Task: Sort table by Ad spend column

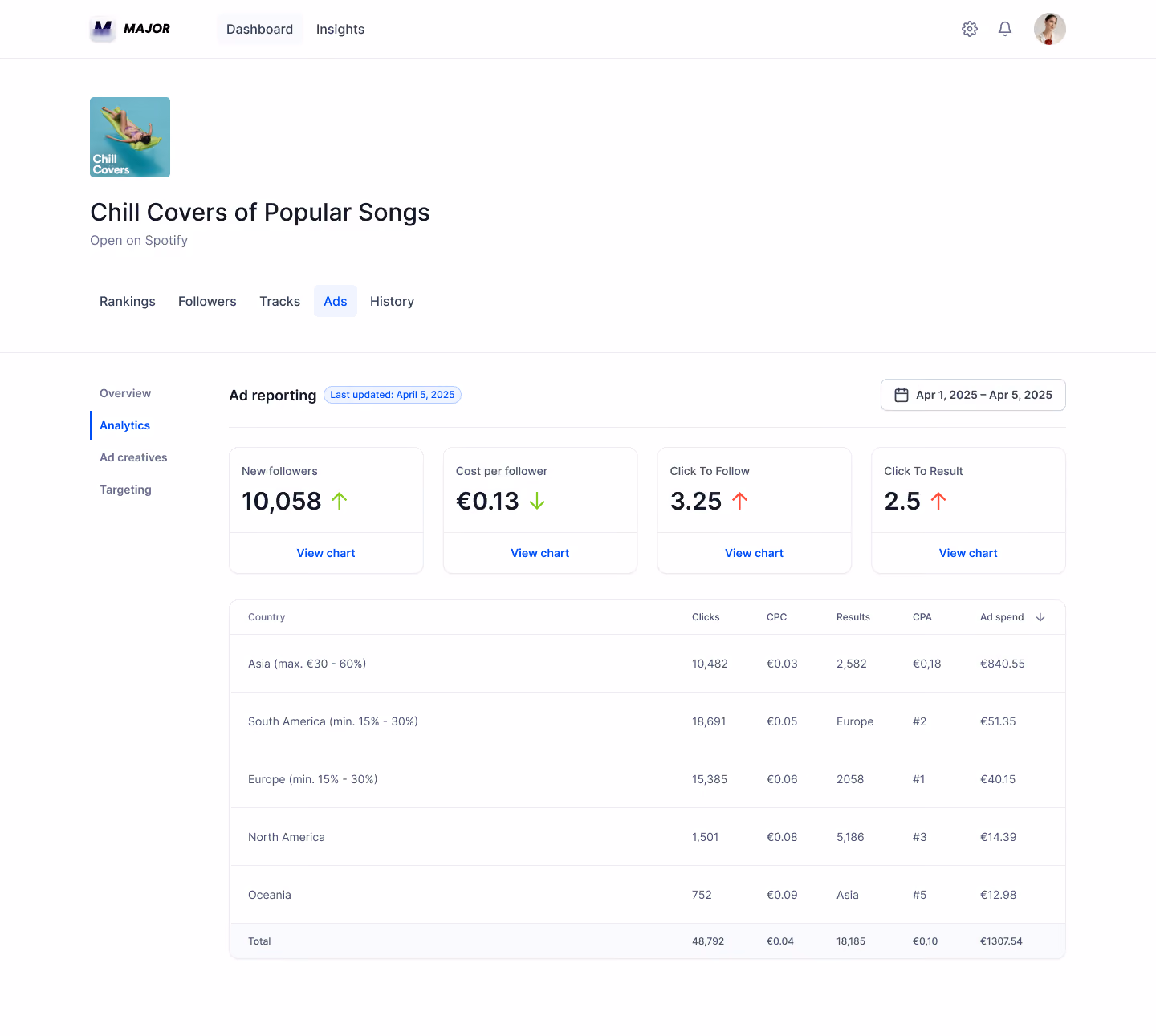Action: click(1002, 617)
